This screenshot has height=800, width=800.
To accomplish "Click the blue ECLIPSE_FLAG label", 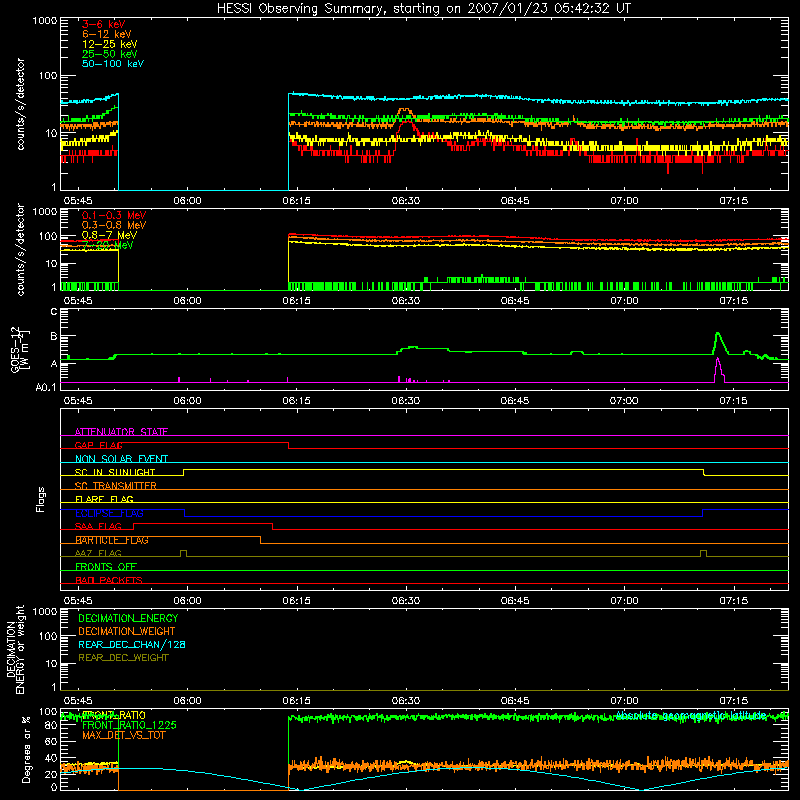I will point(109,513).
